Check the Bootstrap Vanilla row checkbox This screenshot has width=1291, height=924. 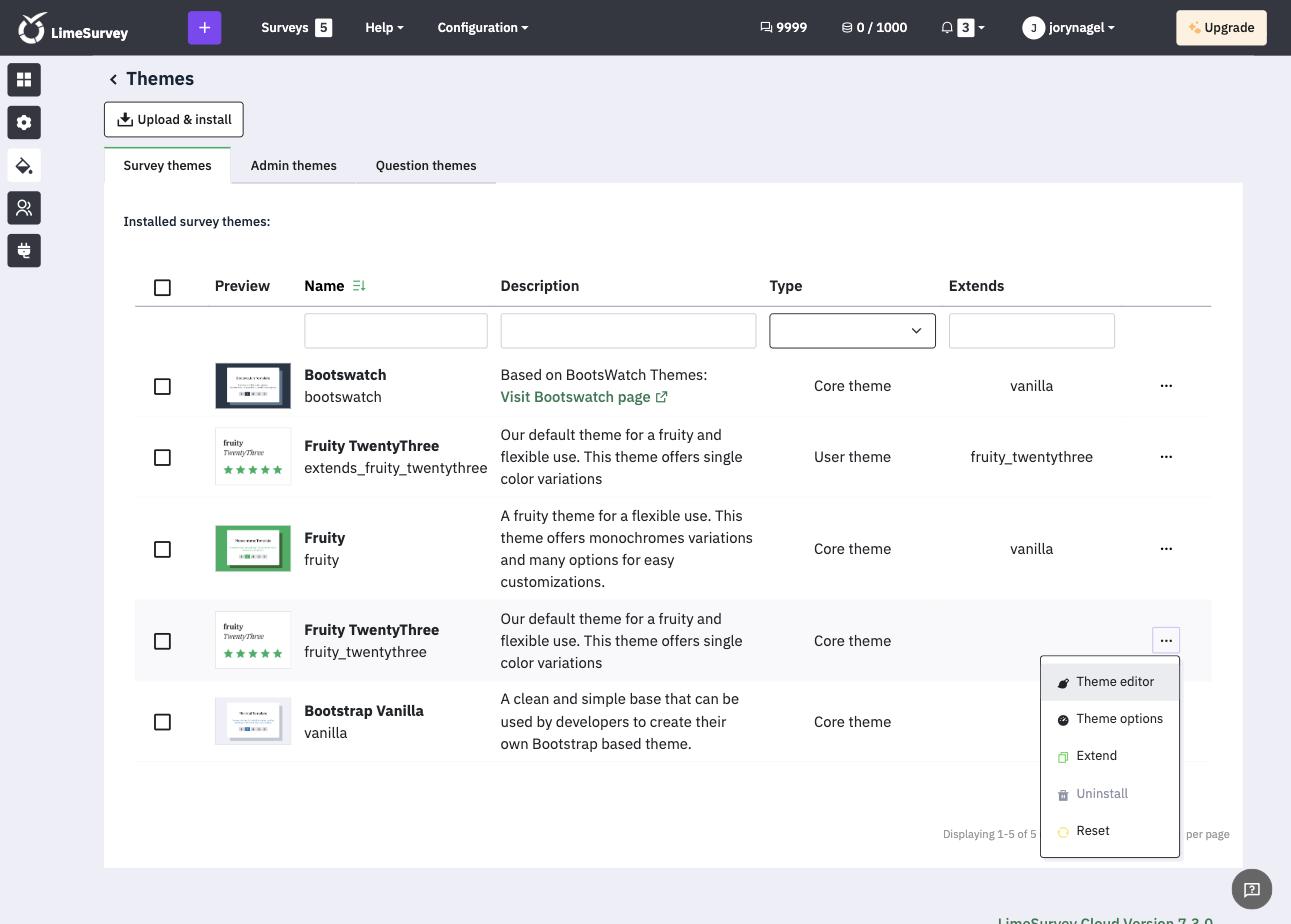pyautogui.click(x=162, y=723)
